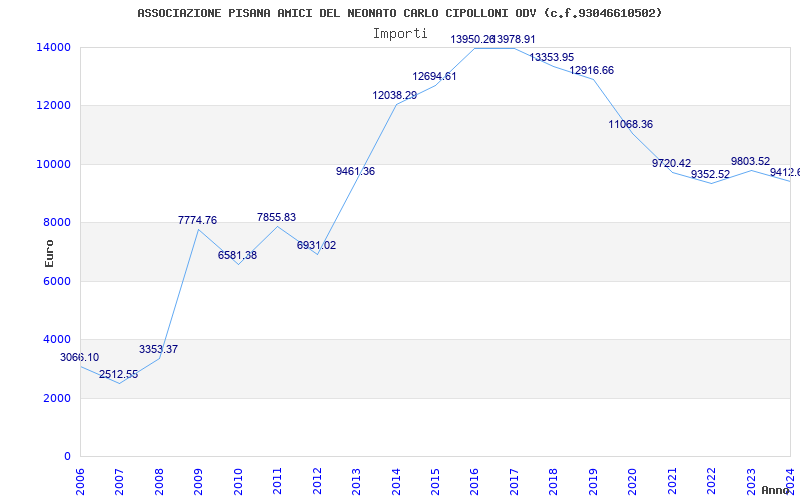Click the 2007 lowest point on the line
The height and width of the screenshot is (500, 800).
pyautogui.click(x=119, y=383)
